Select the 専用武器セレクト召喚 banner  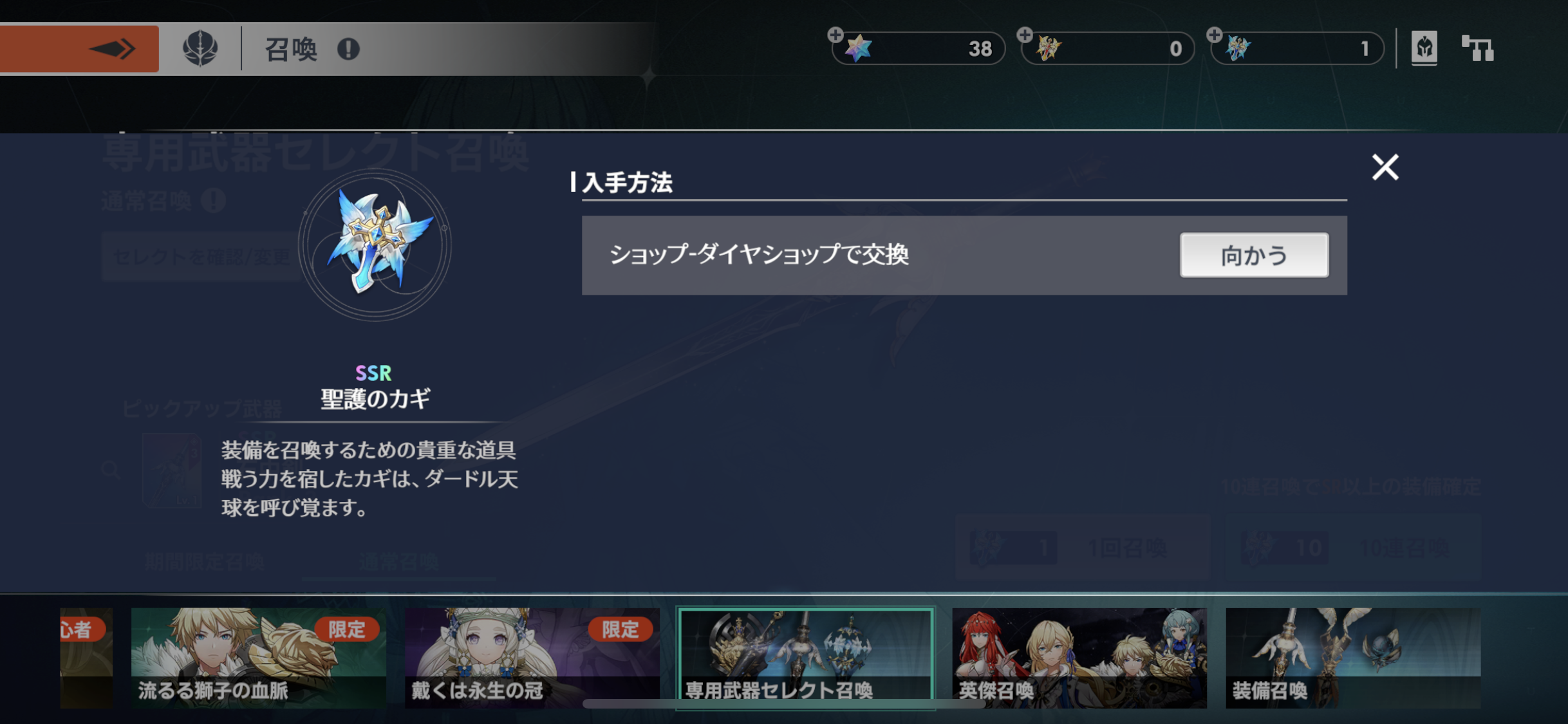click(x=805, y=658)
